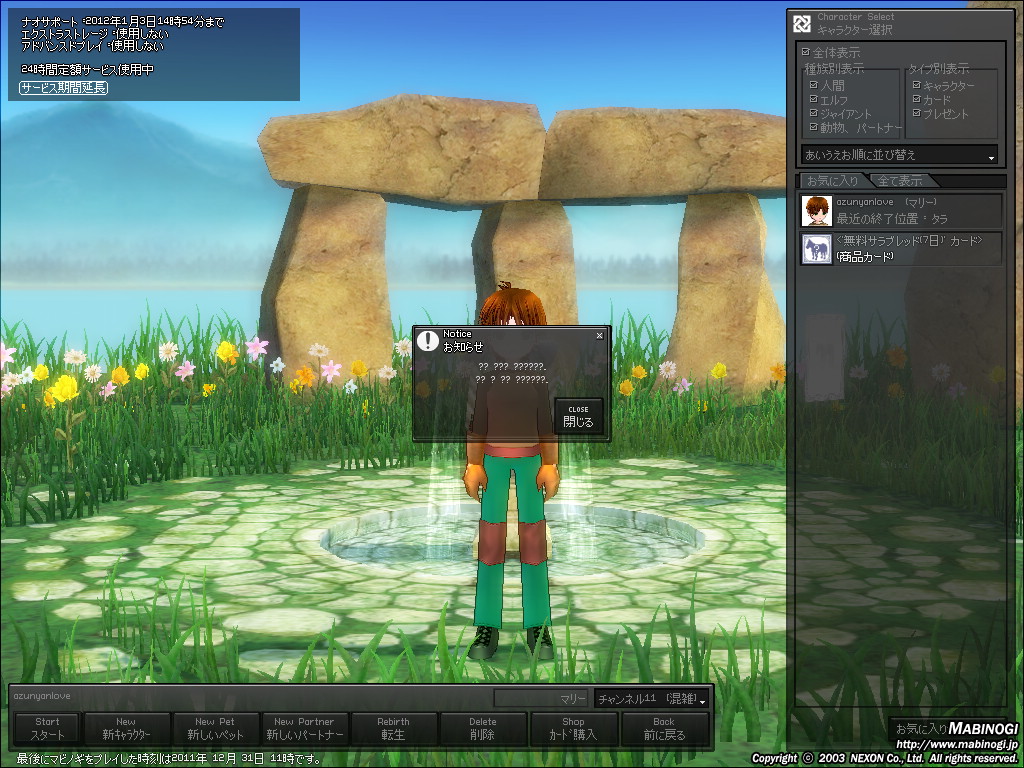Open the Shop カード購入 button
Viewport: 1024px width, 768px height.
pyautogui.click(x=573, y=729)
